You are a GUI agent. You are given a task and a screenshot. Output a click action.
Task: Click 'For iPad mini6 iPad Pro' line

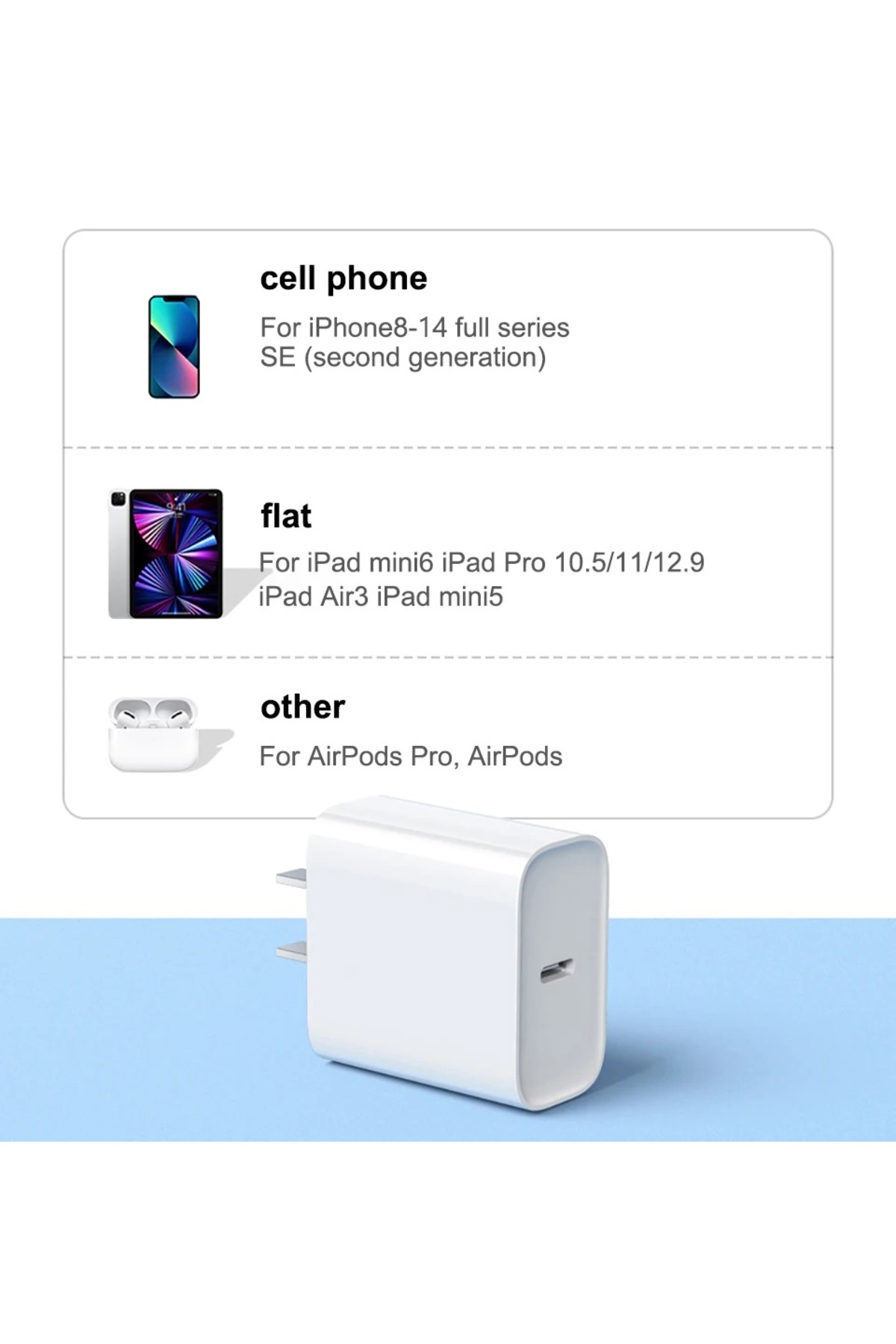point(482,562)
